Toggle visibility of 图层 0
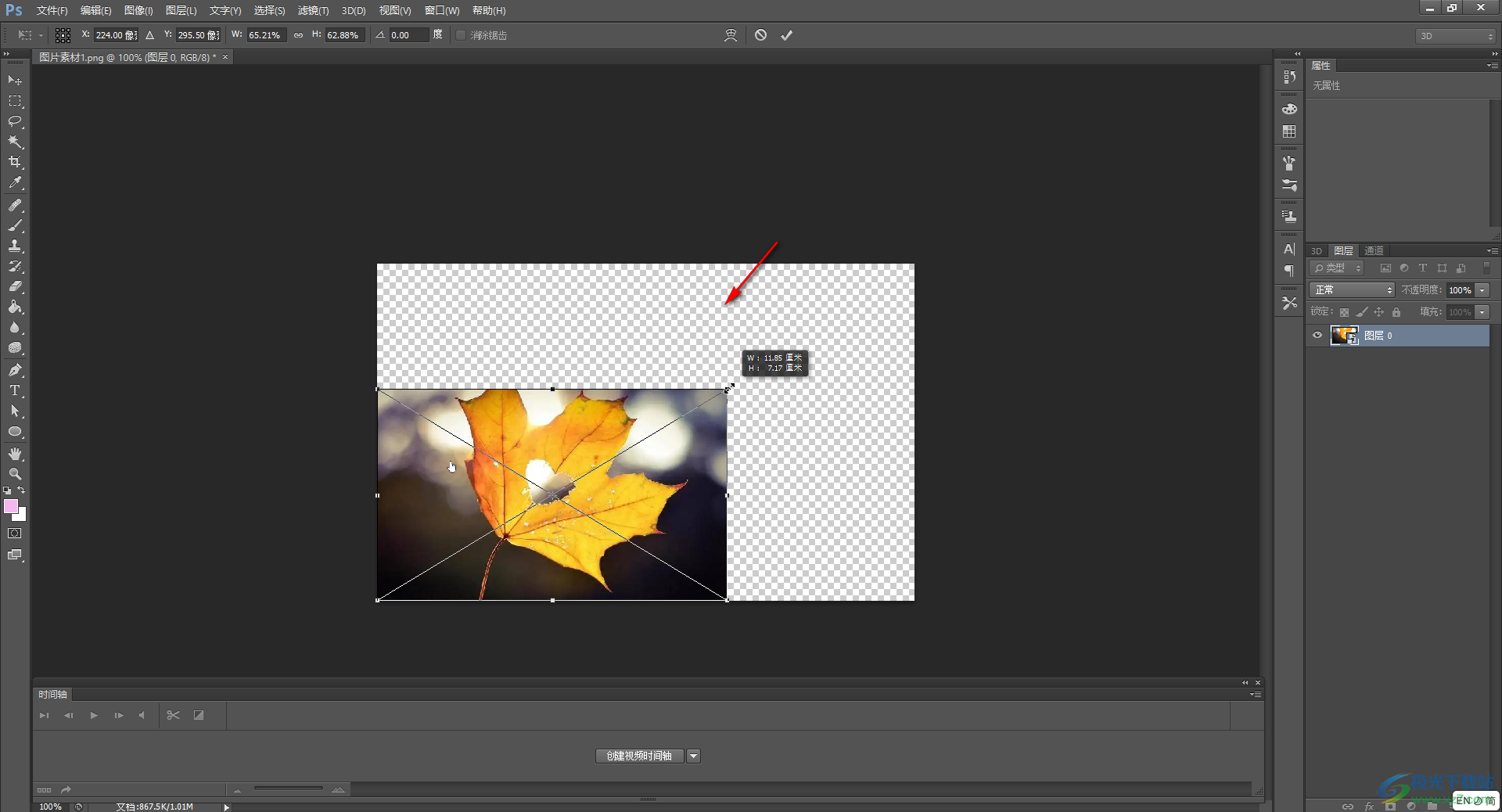The width and height of the screenshot is (1502, 812). [x=1317, y=336]
